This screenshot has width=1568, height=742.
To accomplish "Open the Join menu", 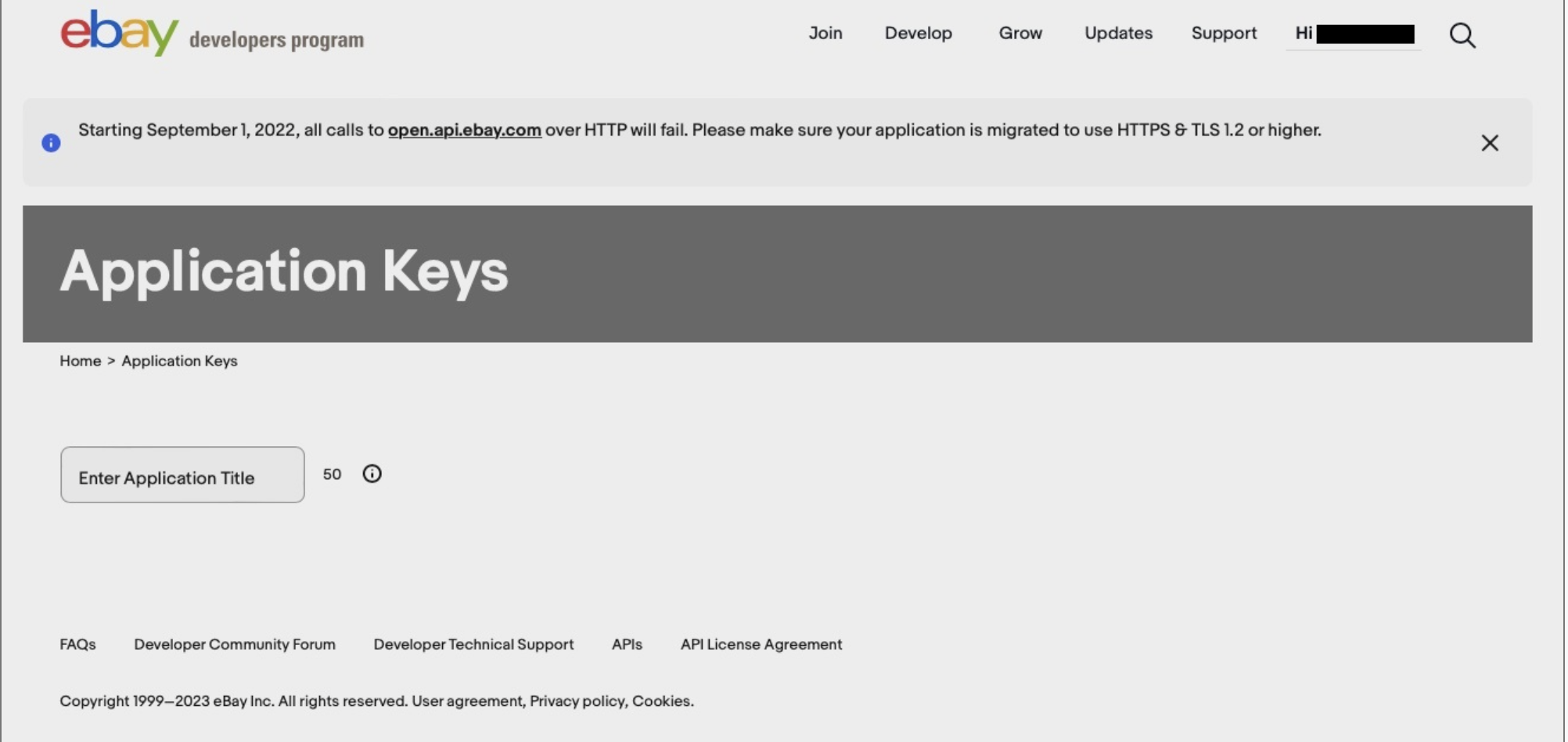I will pos(825,33).
